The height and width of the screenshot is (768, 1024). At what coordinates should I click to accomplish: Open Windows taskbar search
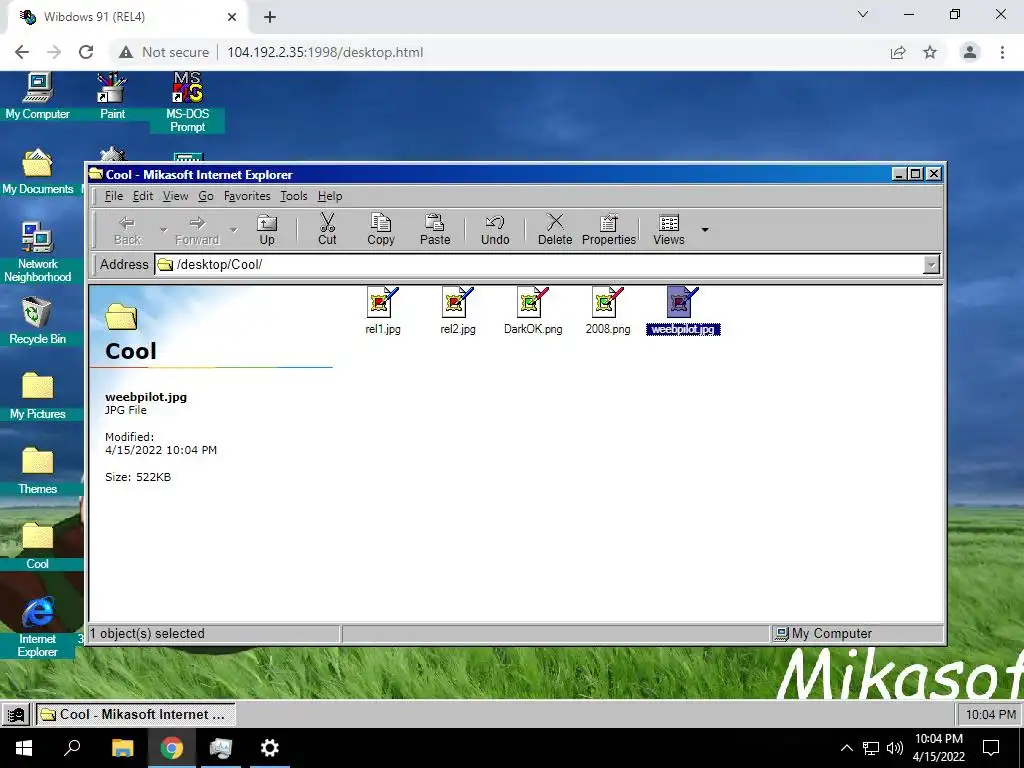click(72, 748)
